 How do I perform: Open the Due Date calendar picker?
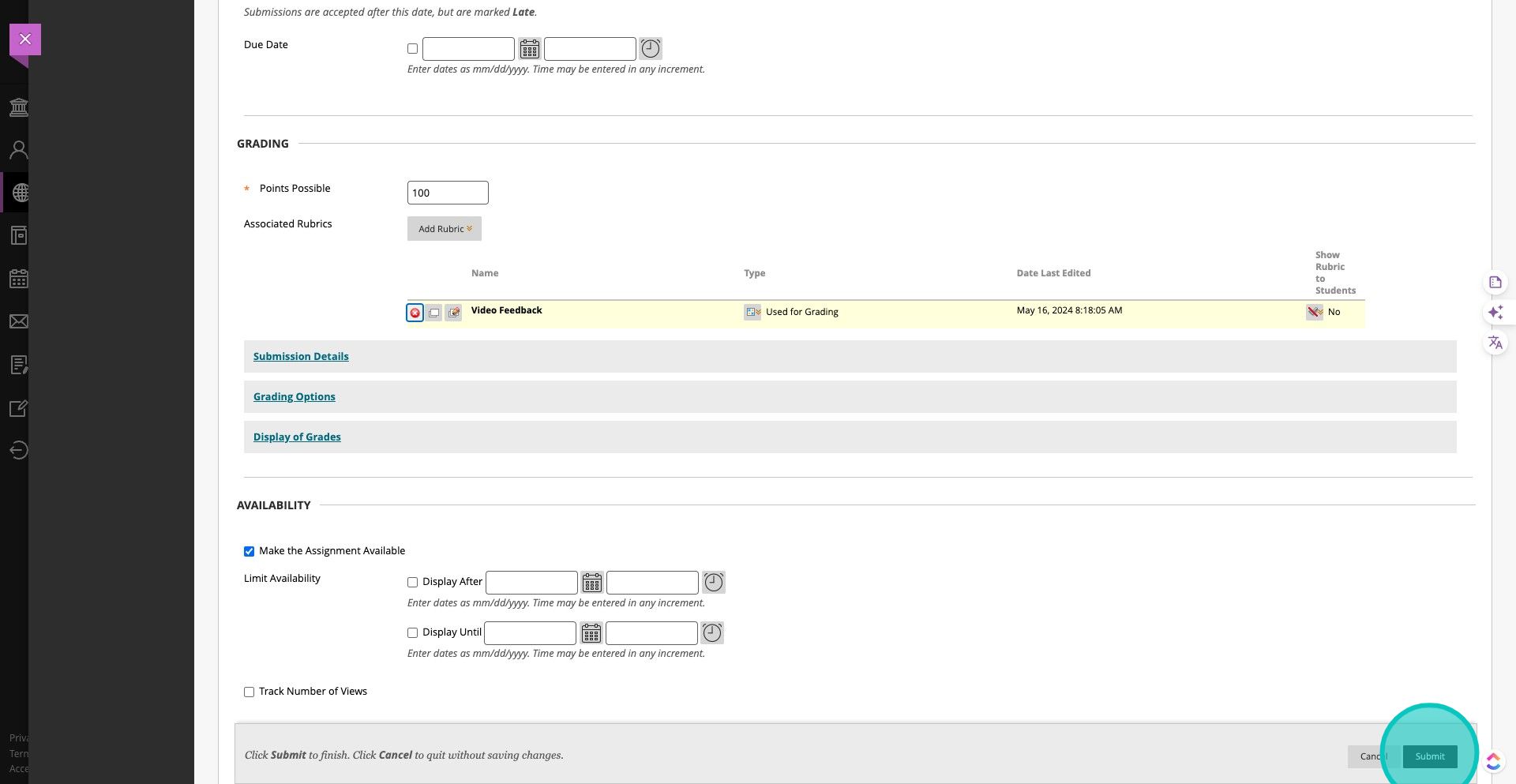[x=530, y=49]
